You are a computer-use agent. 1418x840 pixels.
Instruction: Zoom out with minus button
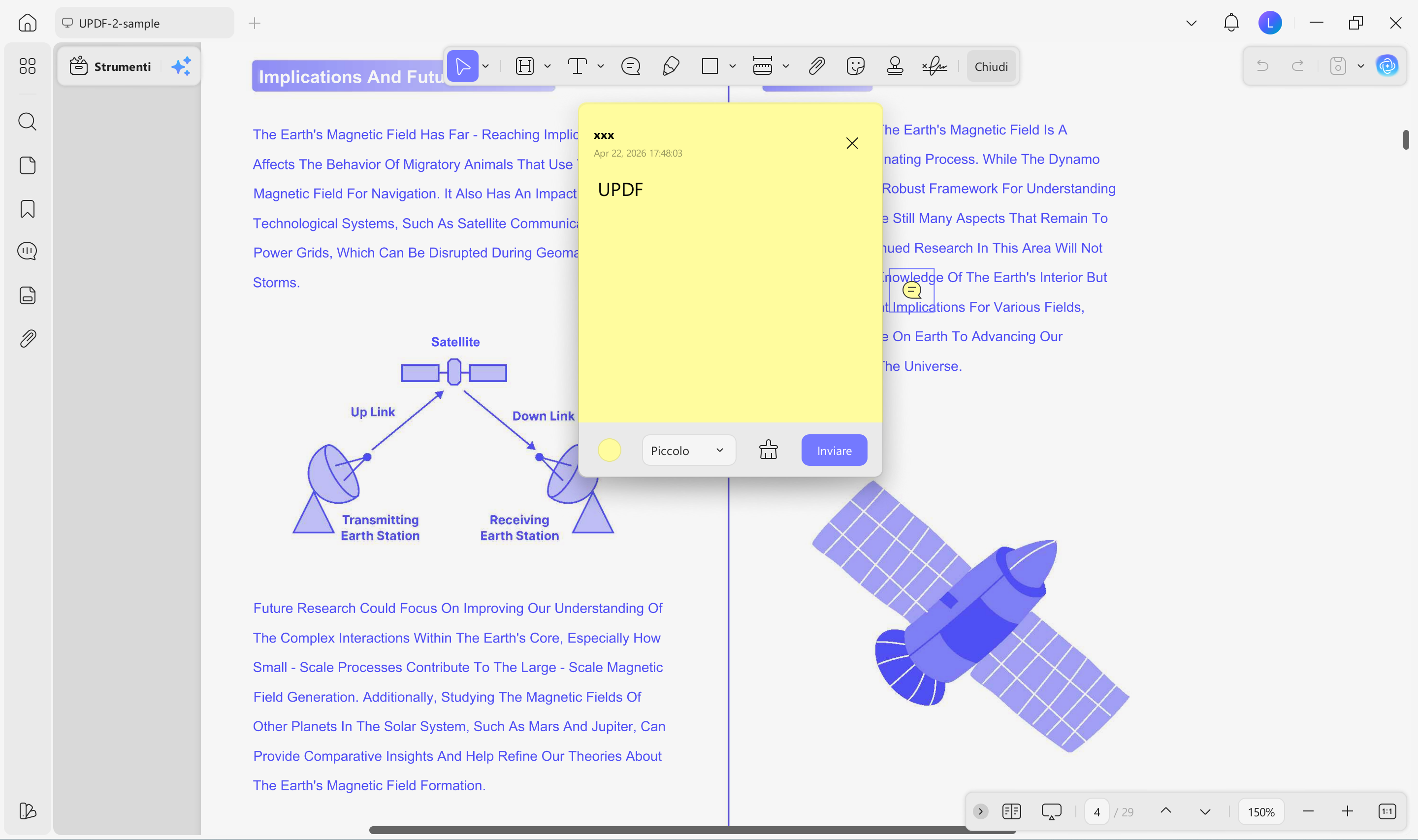(1308, 812)
